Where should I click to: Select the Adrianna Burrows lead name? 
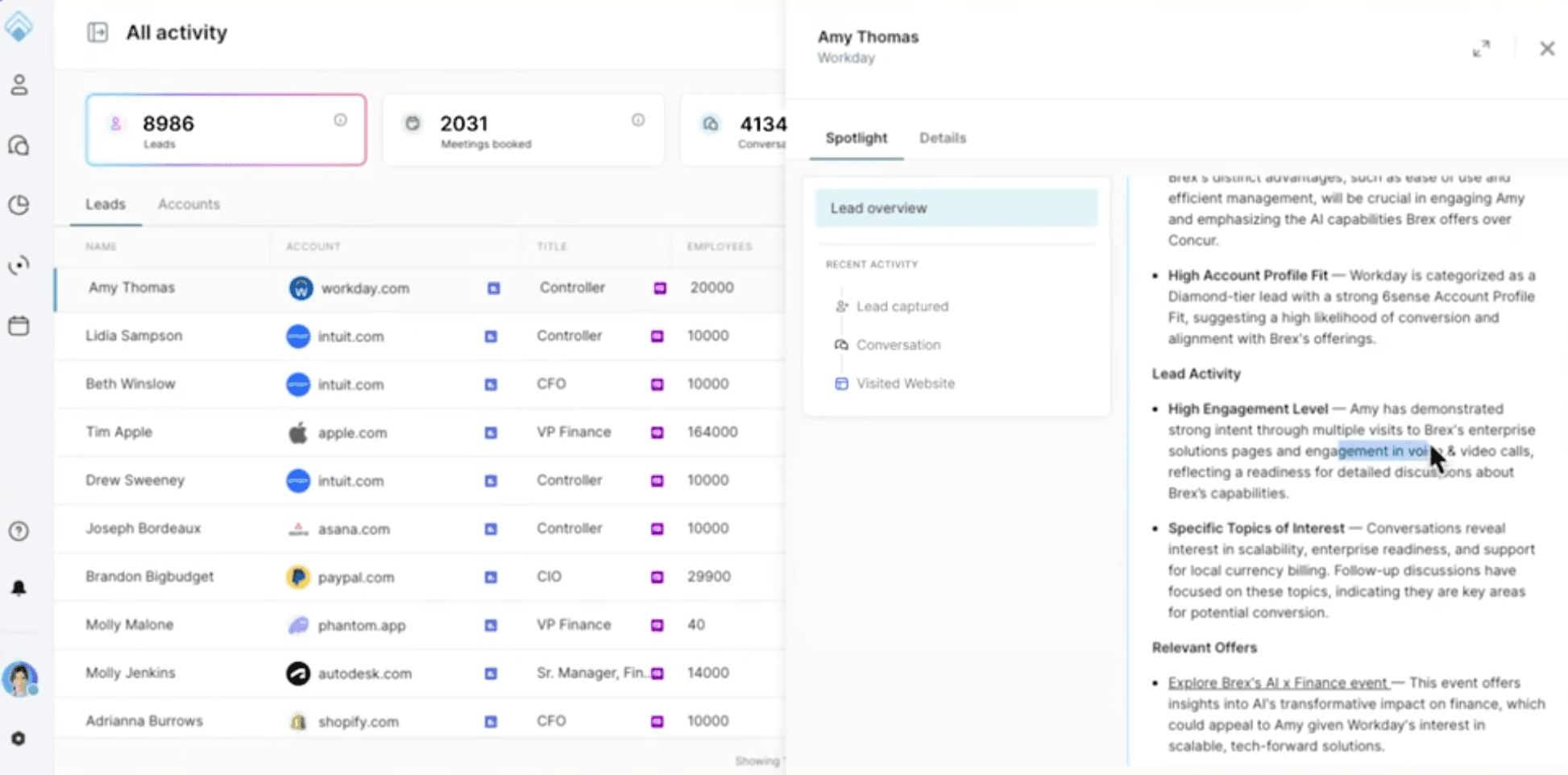[x=144, y=721]
